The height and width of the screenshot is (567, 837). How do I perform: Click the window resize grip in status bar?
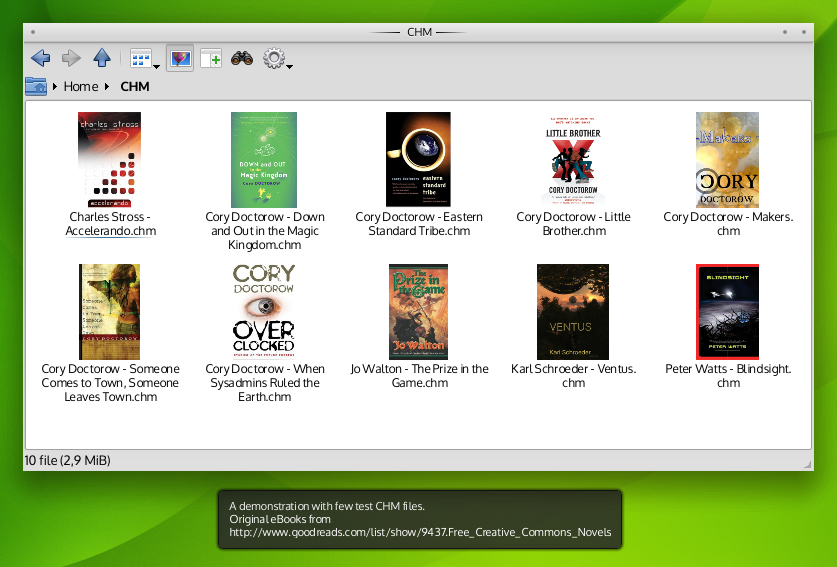coord(808,465)
